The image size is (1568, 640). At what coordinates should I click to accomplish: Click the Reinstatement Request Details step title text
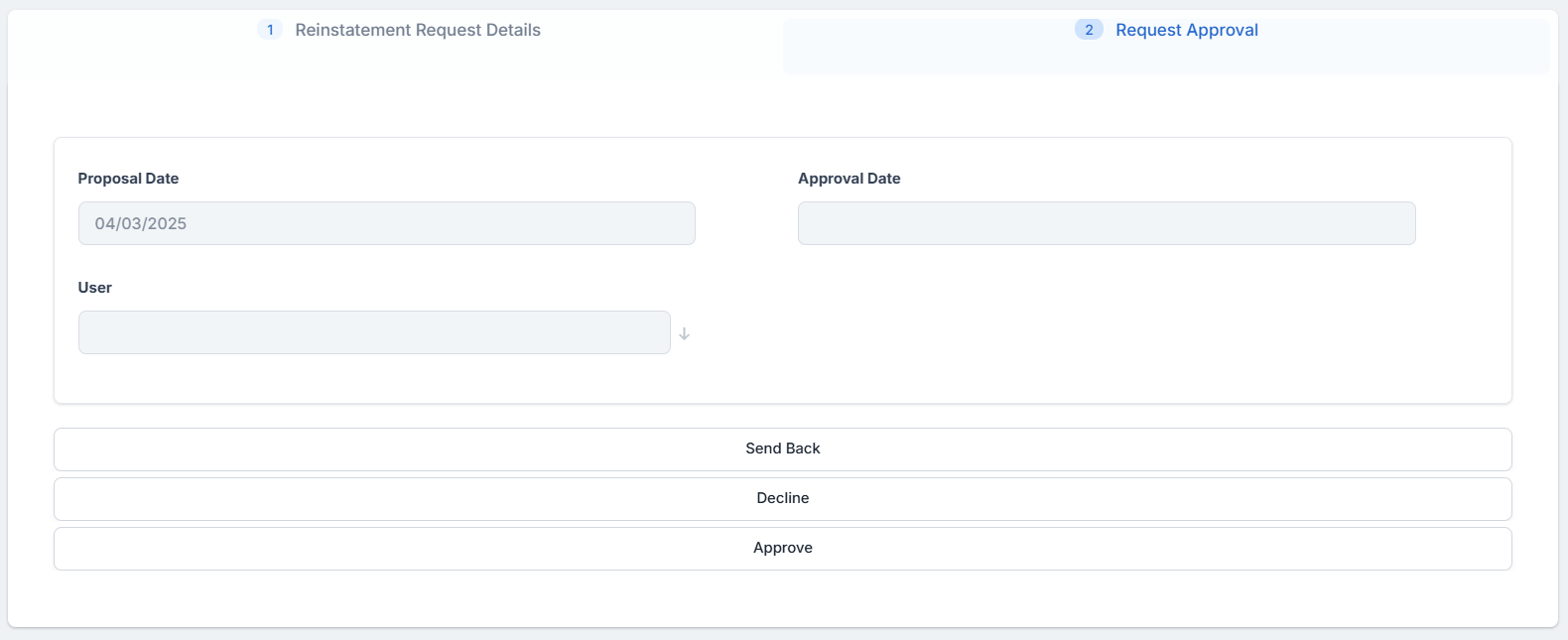pos(418,30)
